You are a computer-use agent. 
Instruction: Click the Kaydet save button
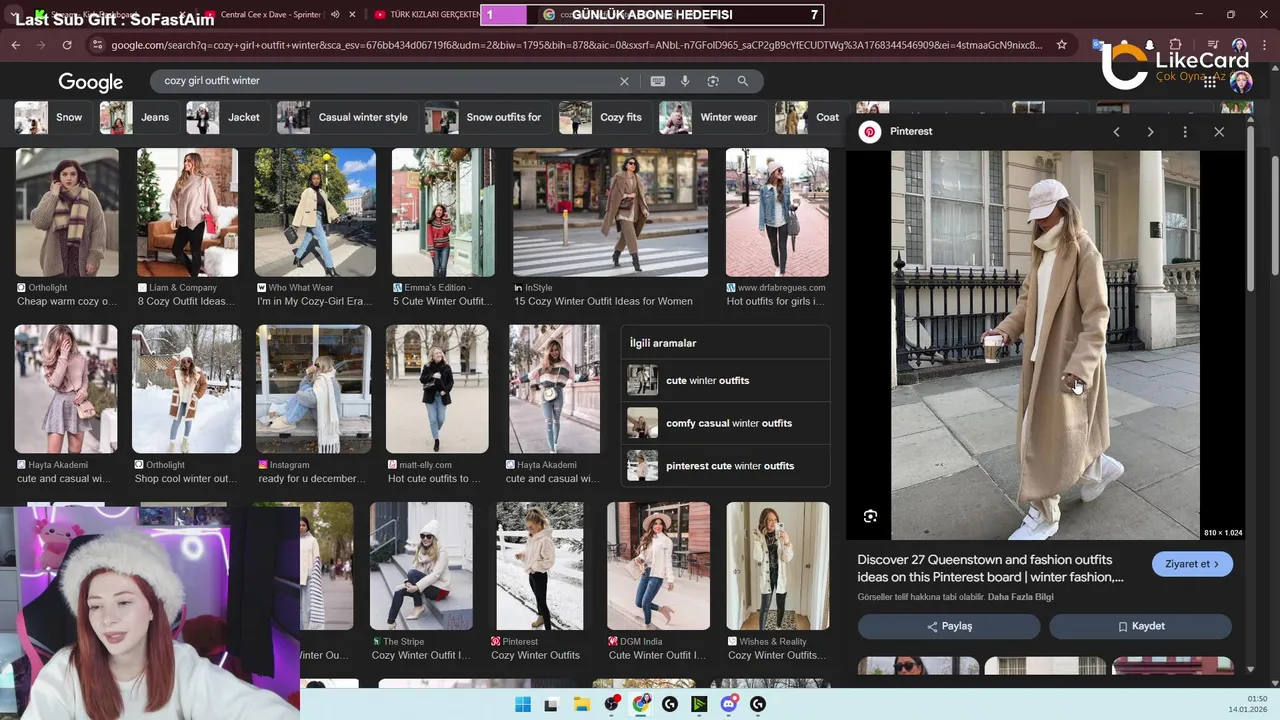tap(1140, 626)
